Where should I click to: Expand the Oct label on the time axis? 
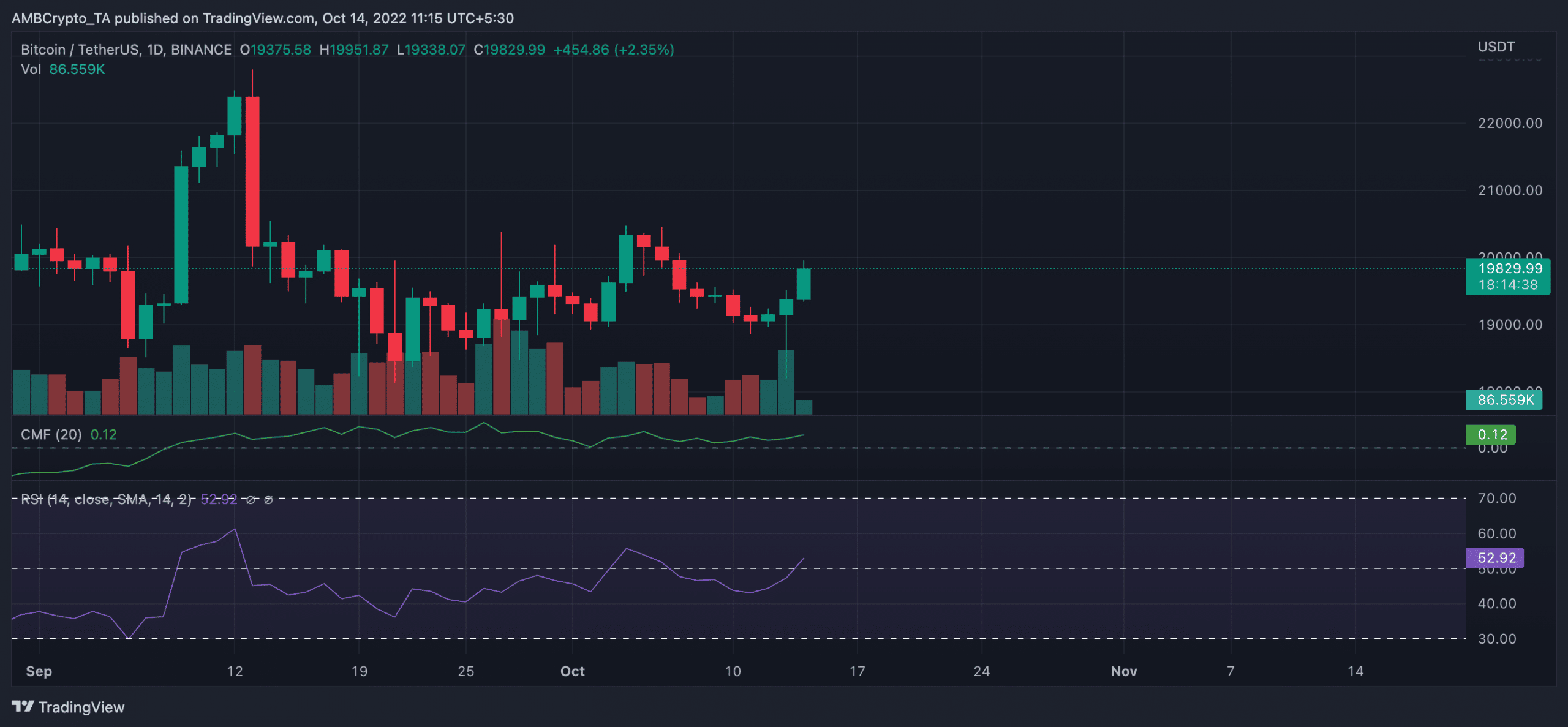[572, 671]
